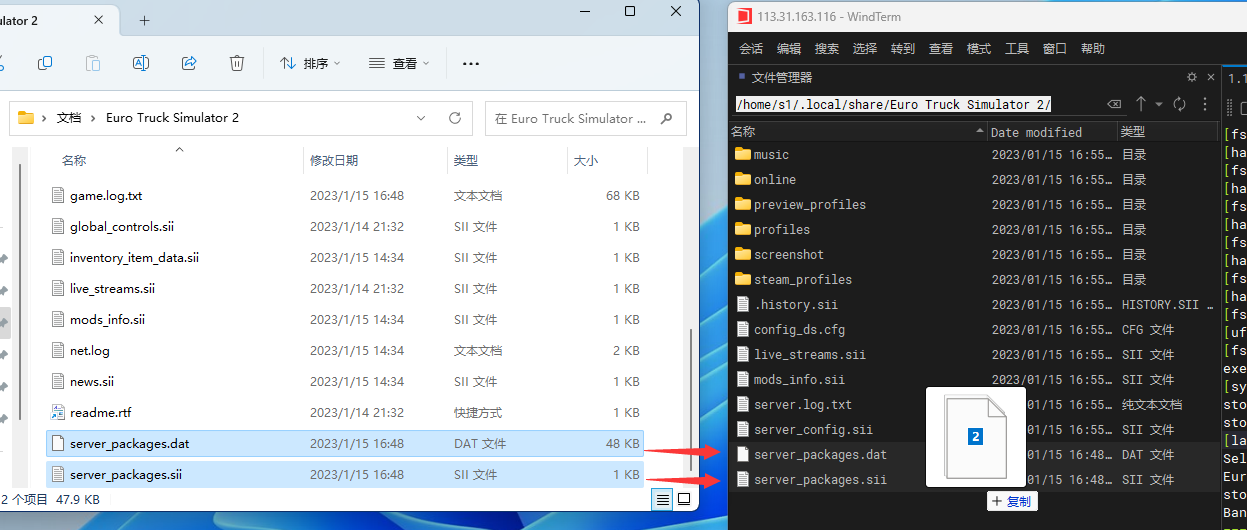Sort WindTerm files by Date modified column

coord(1051,132)
